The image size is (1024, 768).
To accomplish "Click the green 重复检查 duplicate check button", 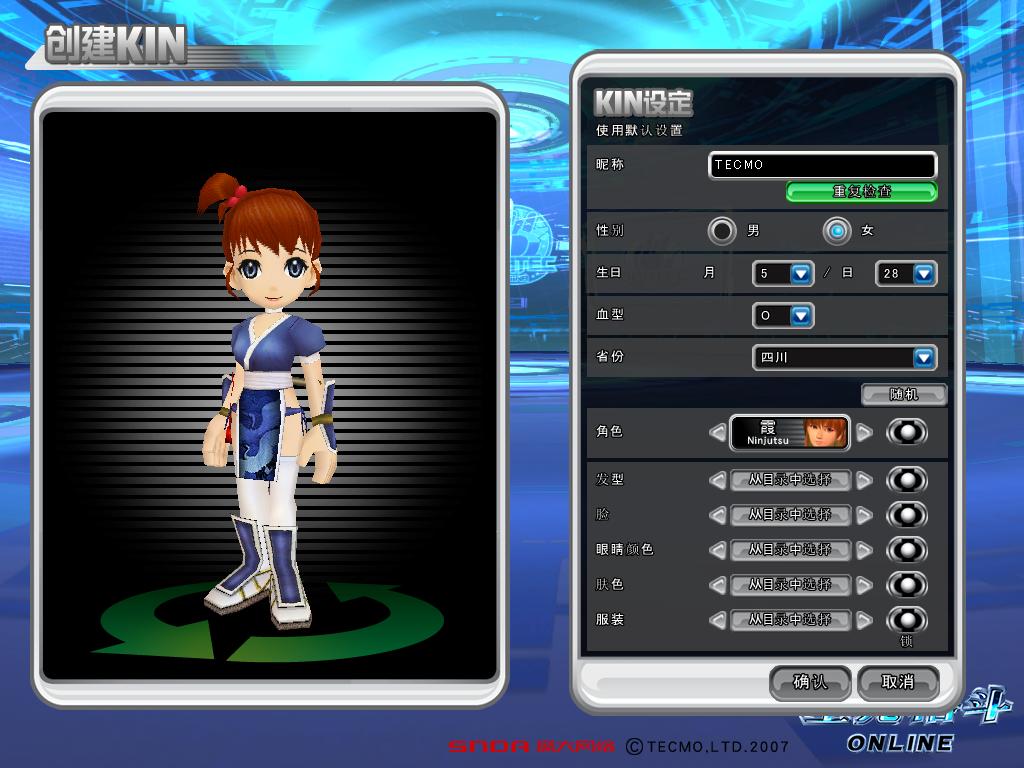I will click(861, 191).
